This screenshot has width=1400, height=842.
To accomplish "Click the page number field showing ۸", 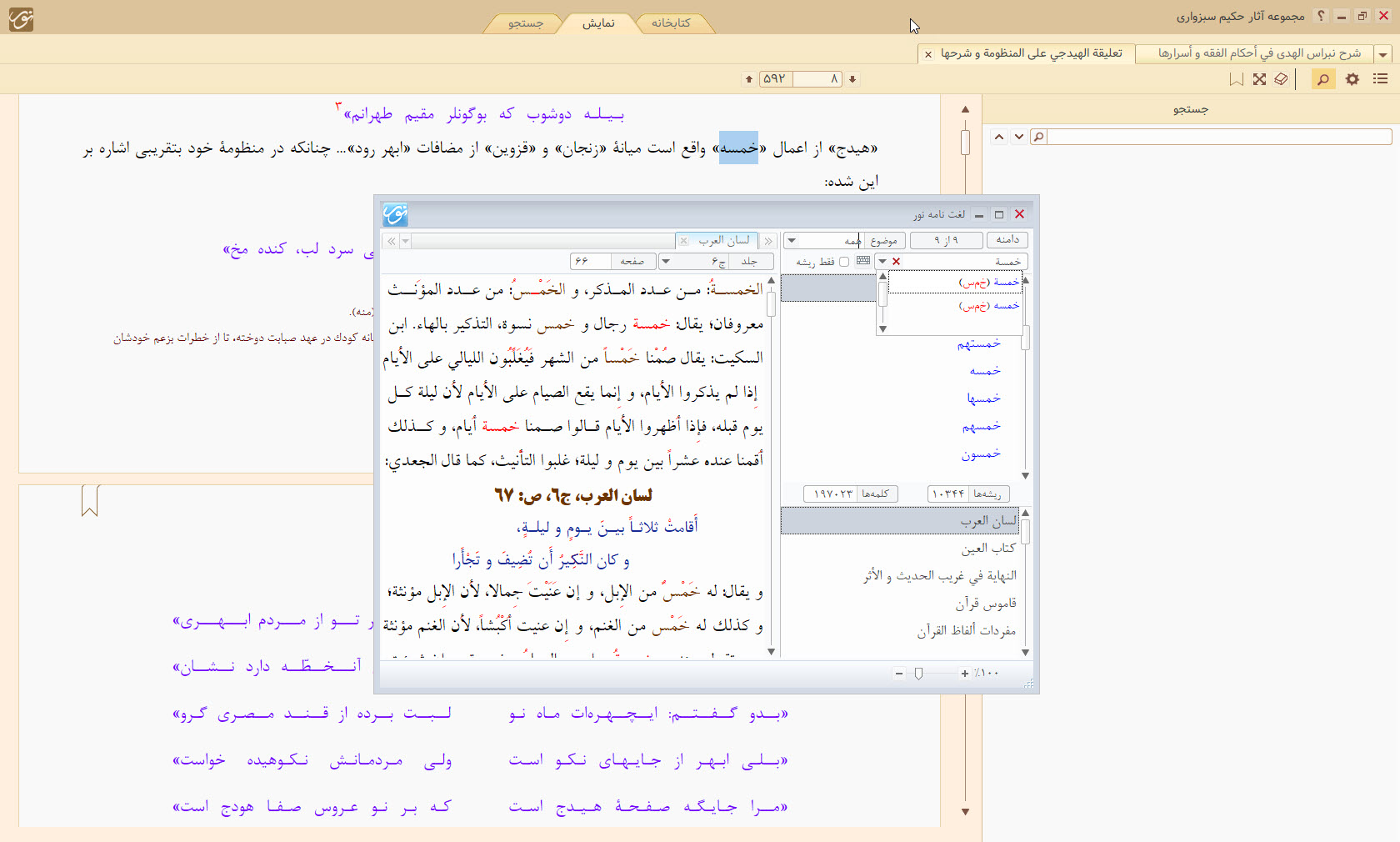I will tap(817, 79).
